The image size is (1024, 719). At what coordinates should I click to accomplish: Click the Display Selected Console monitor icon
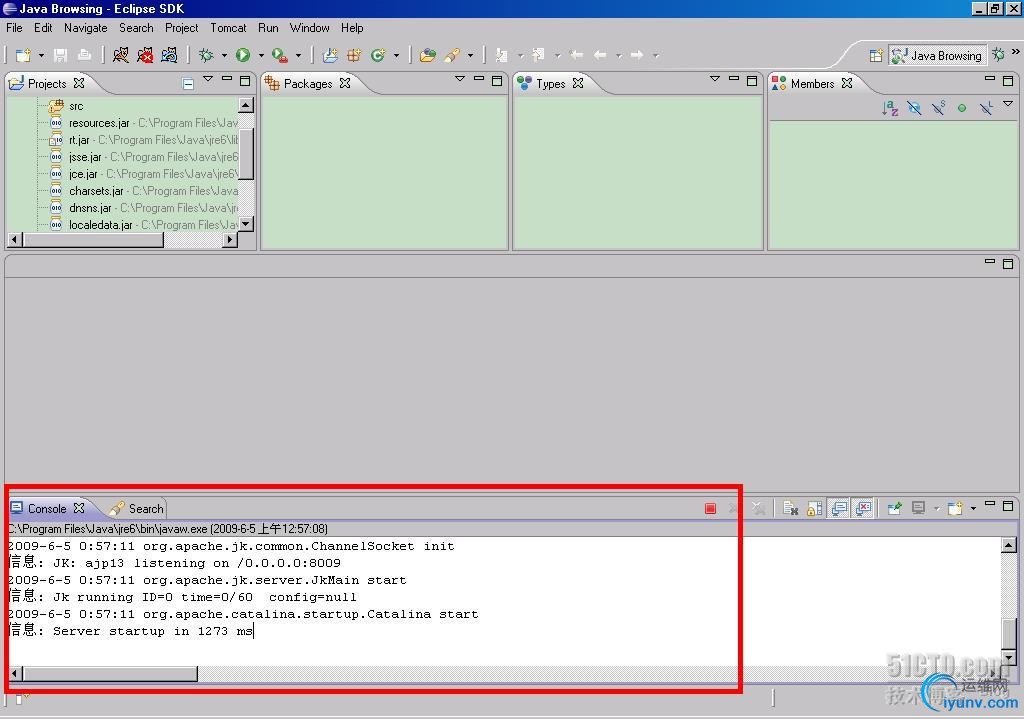coord(918,508)
